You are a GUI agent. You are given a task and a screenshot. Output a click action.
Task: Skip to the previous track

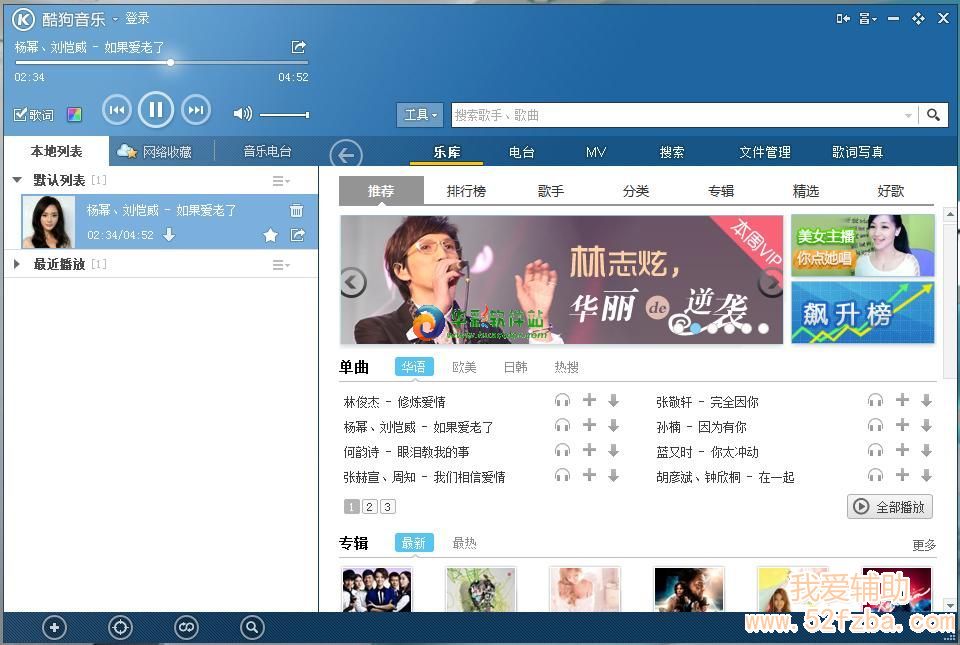pyautogui.click(x=116, y=111)
